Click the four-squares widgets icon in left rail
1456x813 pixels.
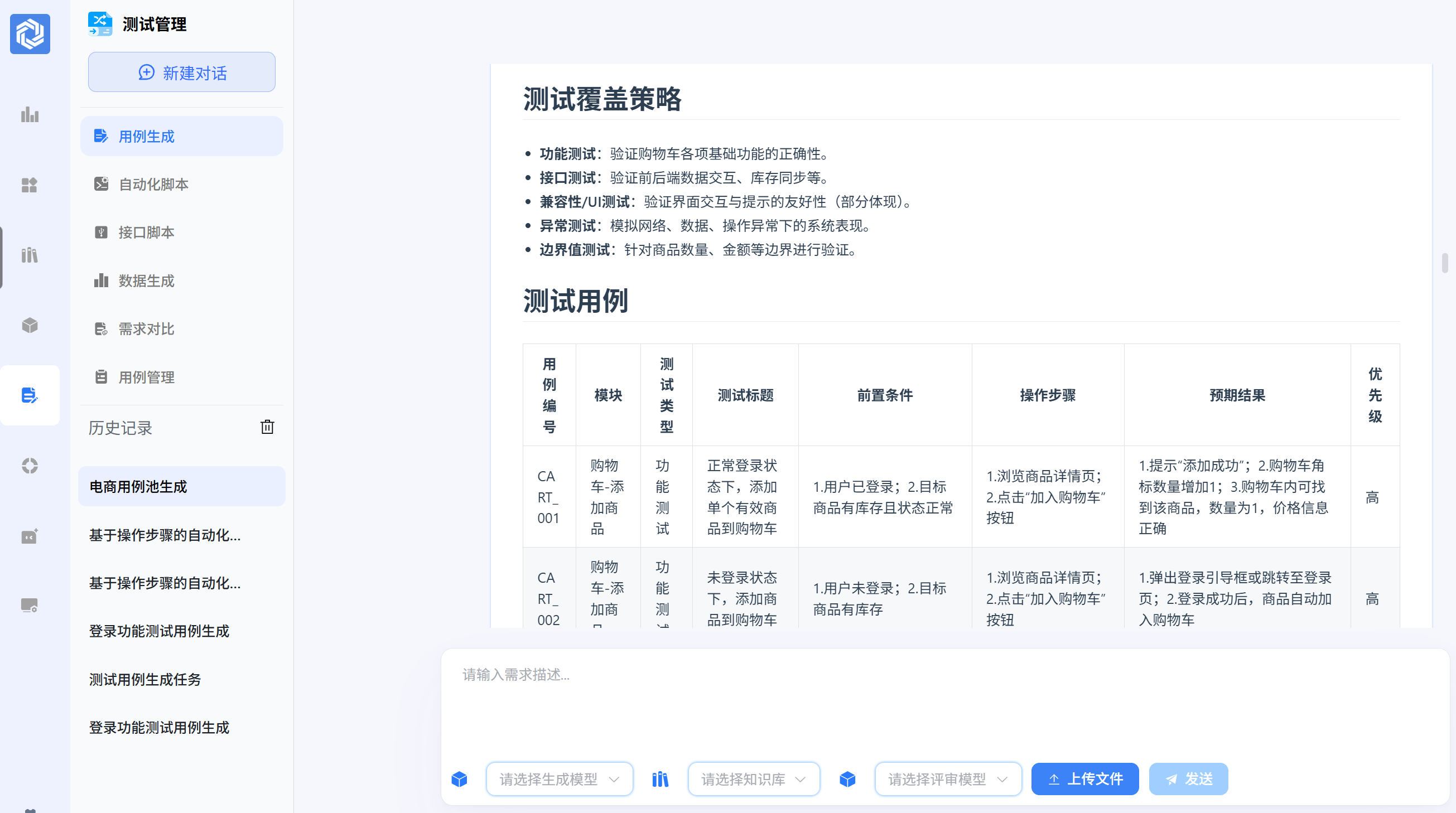[30, 185]
